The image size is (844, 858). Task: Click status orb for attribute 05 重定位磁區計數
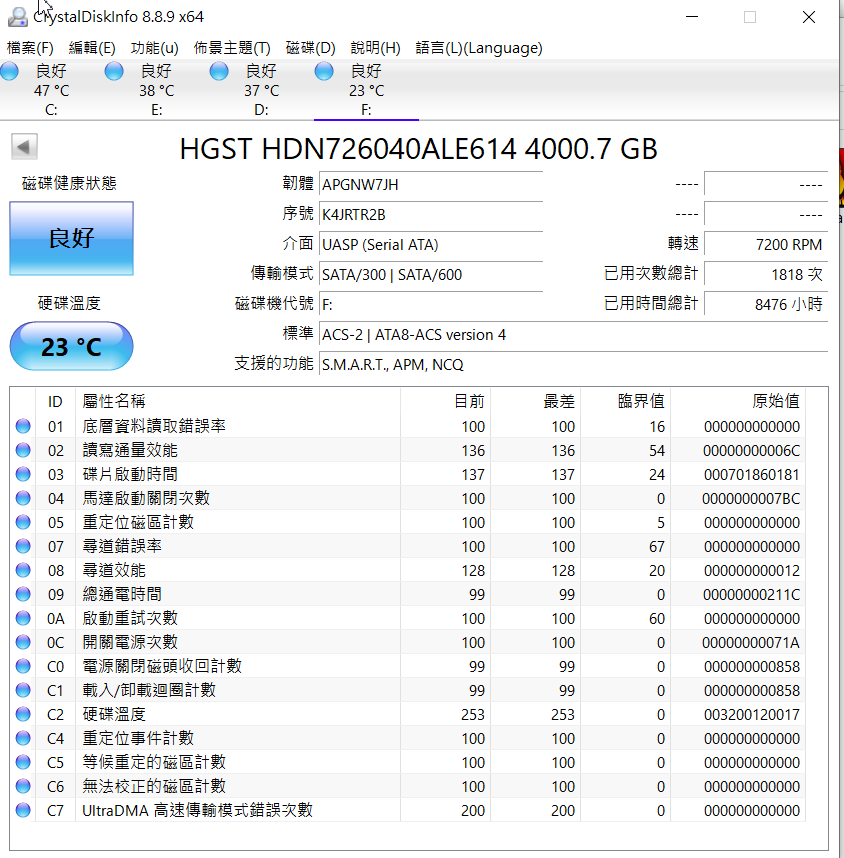click(23, 522)
